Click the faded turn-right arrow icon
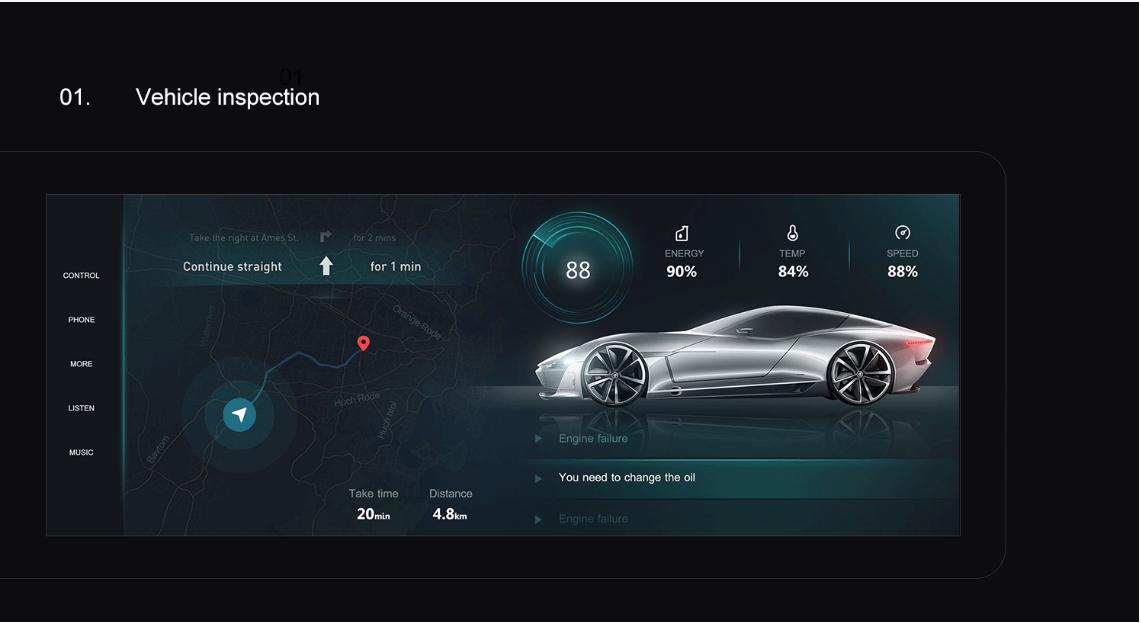 pos(325,237)
